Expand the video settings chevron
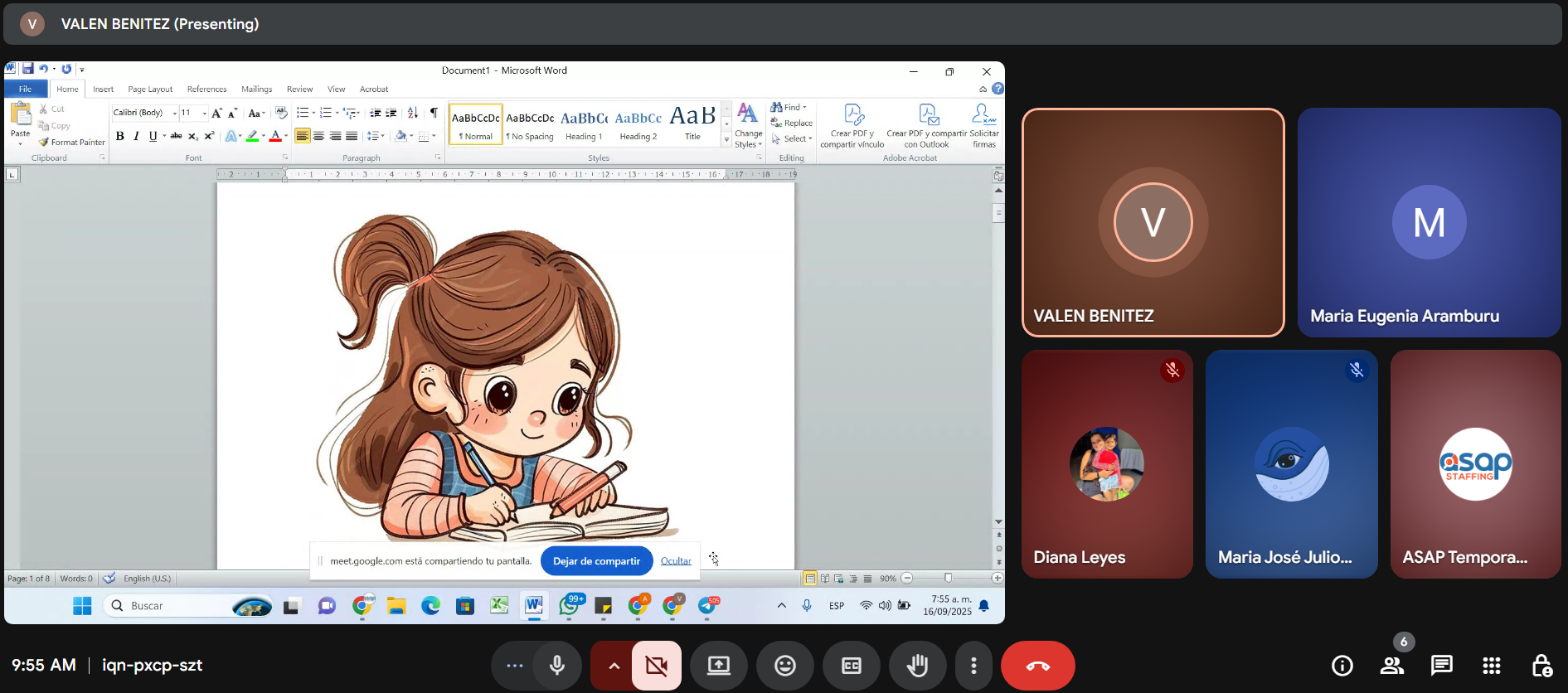 (614, 666)
